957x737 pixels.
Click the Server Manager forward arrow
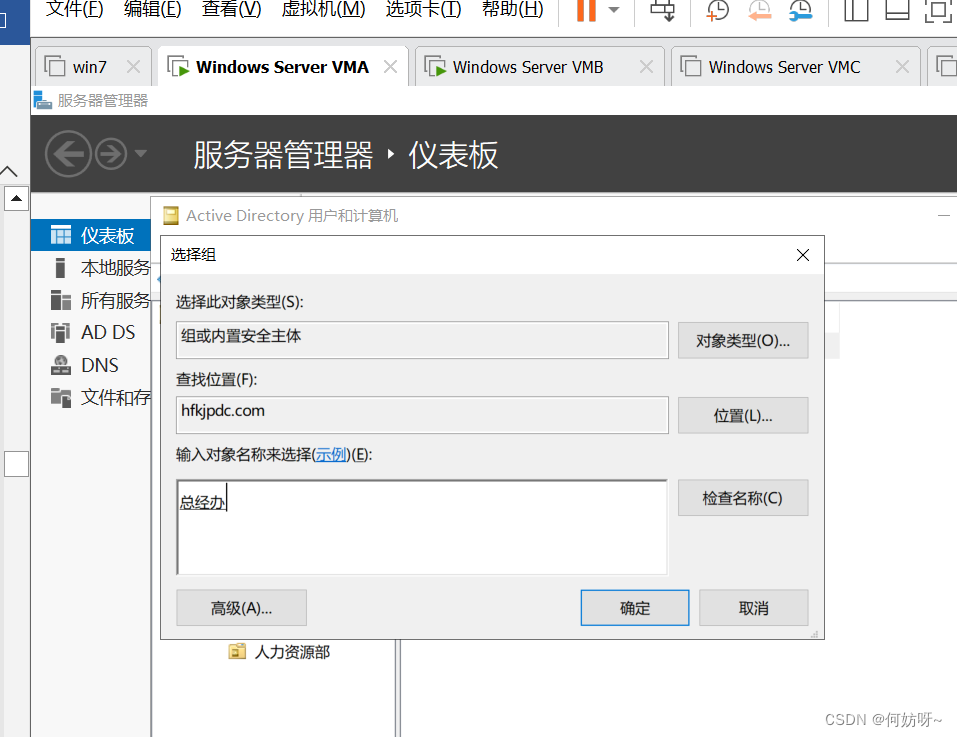tap(110, 154)
